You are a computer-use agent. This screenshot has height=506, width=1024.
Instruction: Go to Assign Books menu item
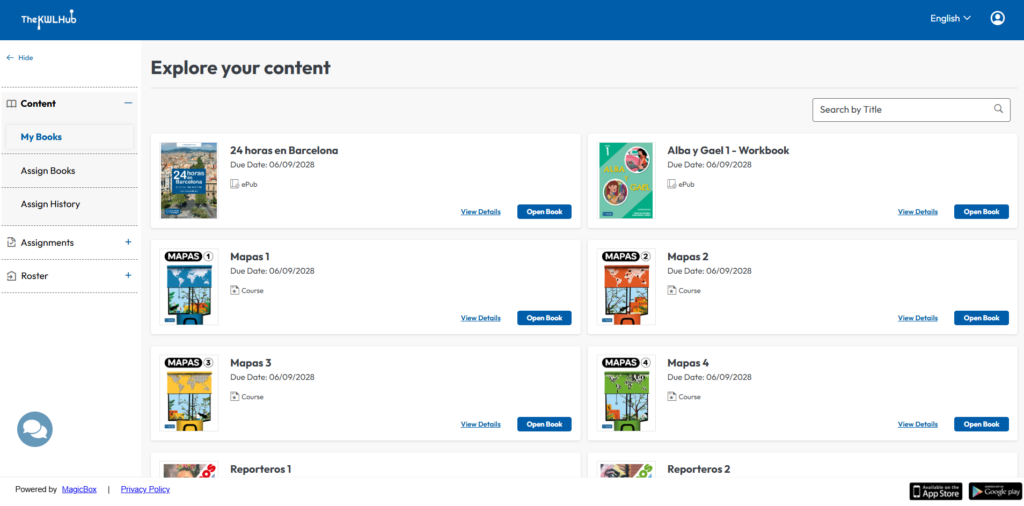pyautogui.click(x=48, y=171)
